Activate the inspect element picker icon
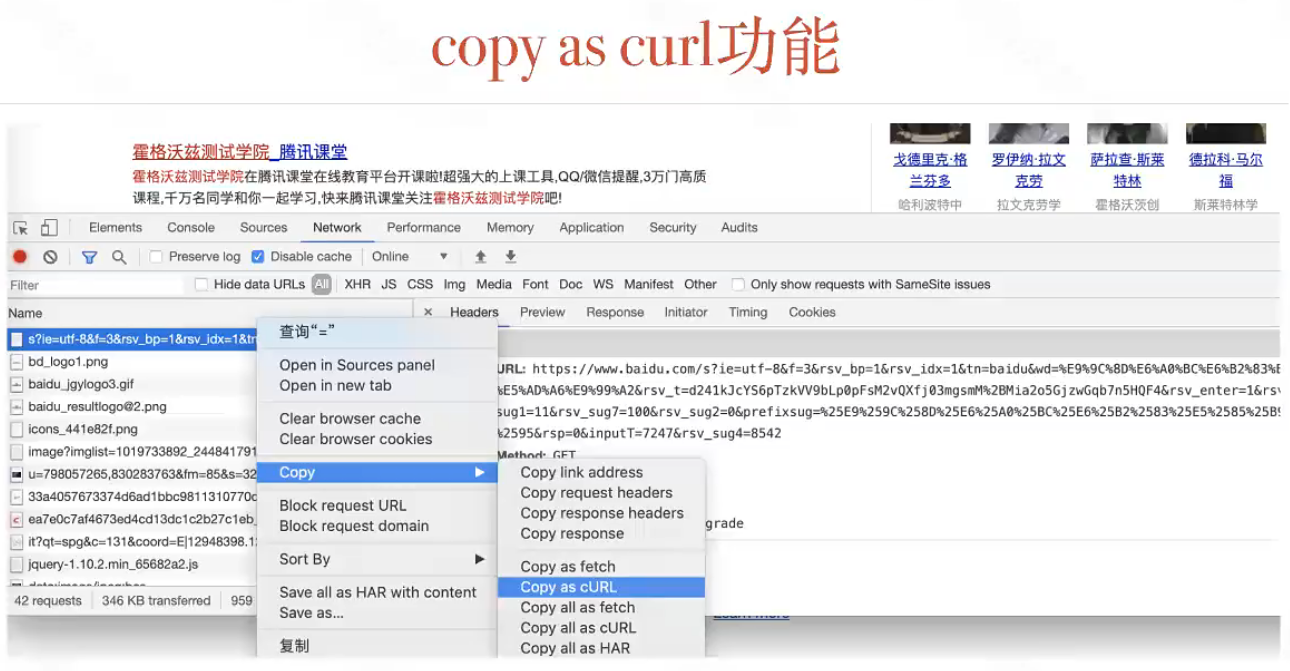Viewport: 1290px width, 671px height. pos(20,228)
